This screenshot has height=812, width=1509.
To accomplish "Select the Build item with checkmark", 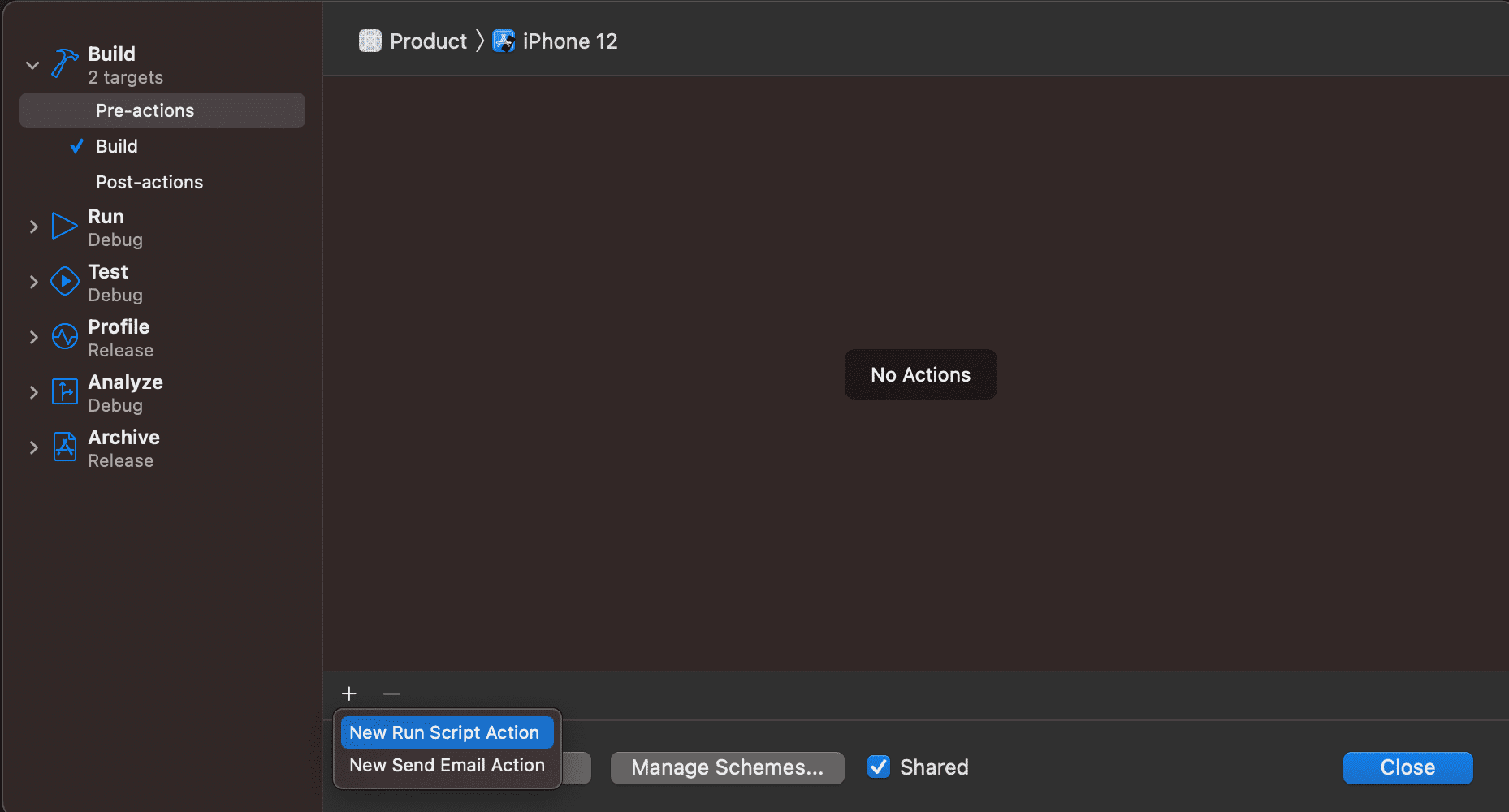I will pos(117,146).
